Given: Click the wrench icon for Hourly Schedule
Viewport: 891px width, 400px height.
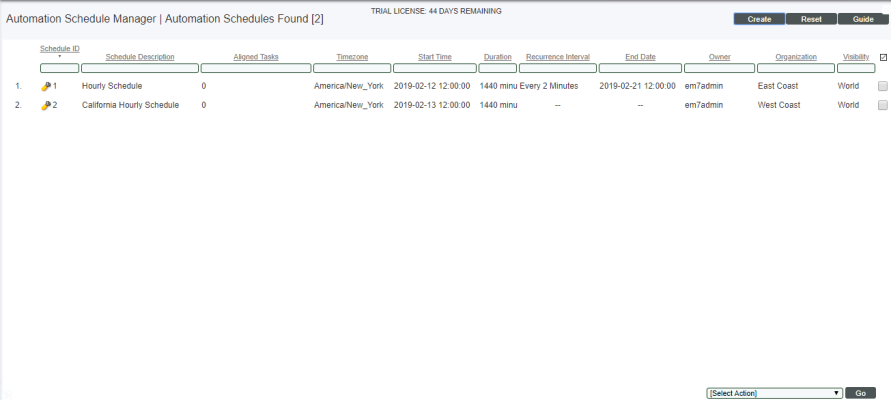Looking at the screenshot, I should tap(46, 87).
